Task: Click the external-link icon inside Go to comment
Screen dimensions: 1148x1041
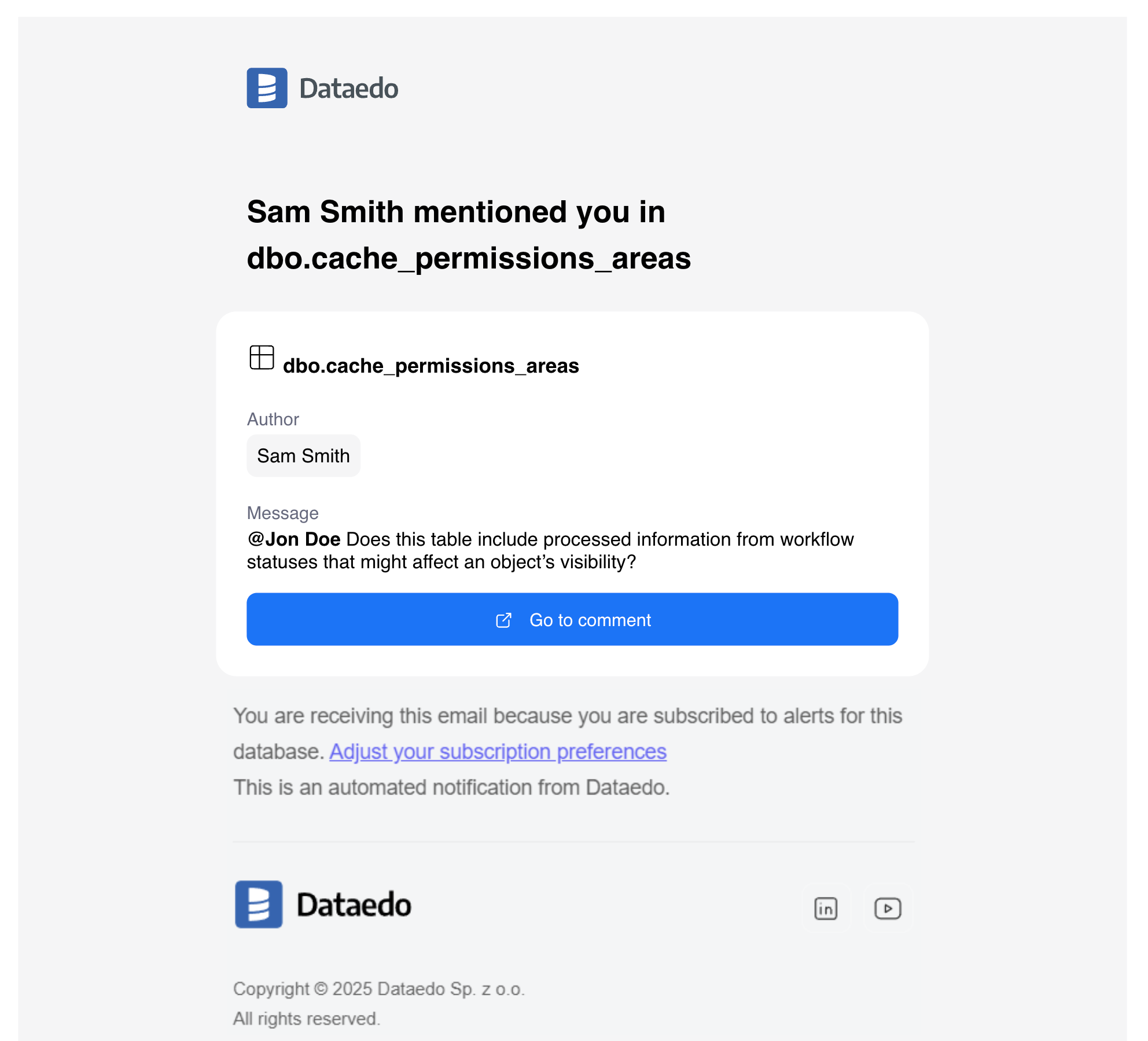Action: pyautogui.click(x=504, y=619)
